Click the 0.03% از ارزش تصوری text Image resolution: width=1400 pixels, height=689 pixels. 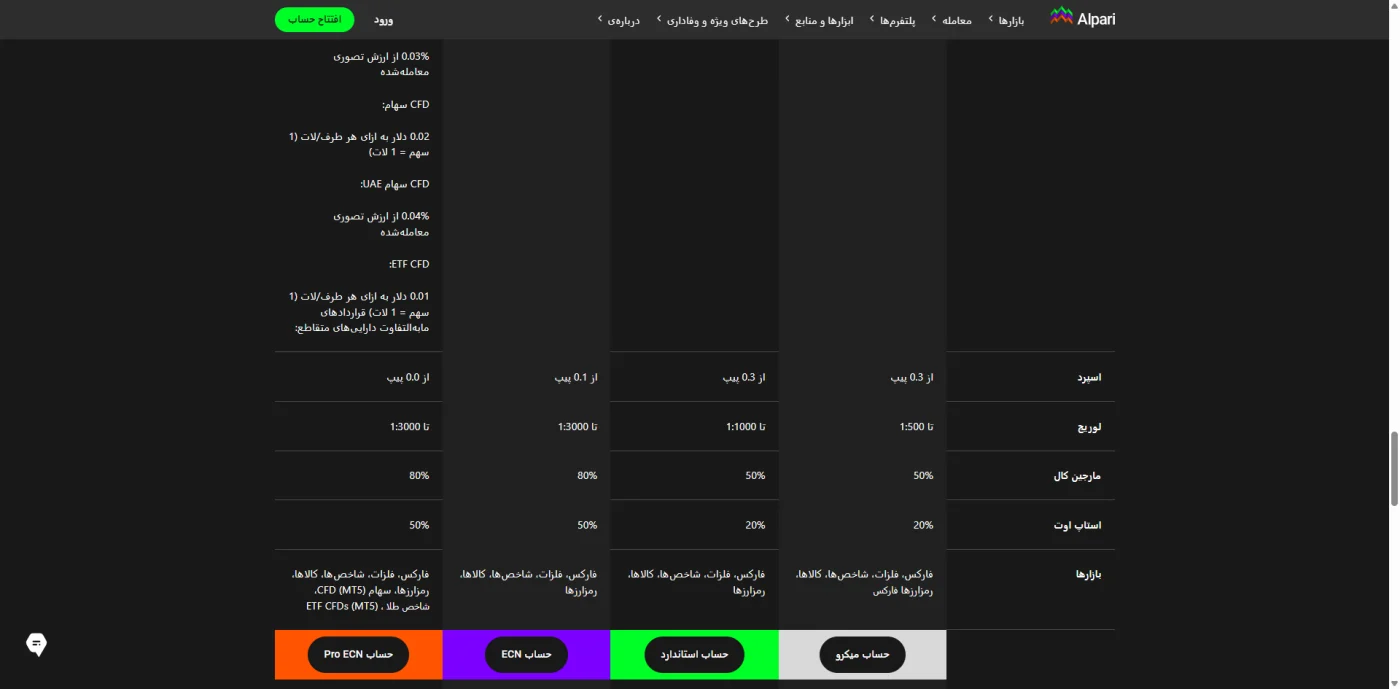point(381,64)
